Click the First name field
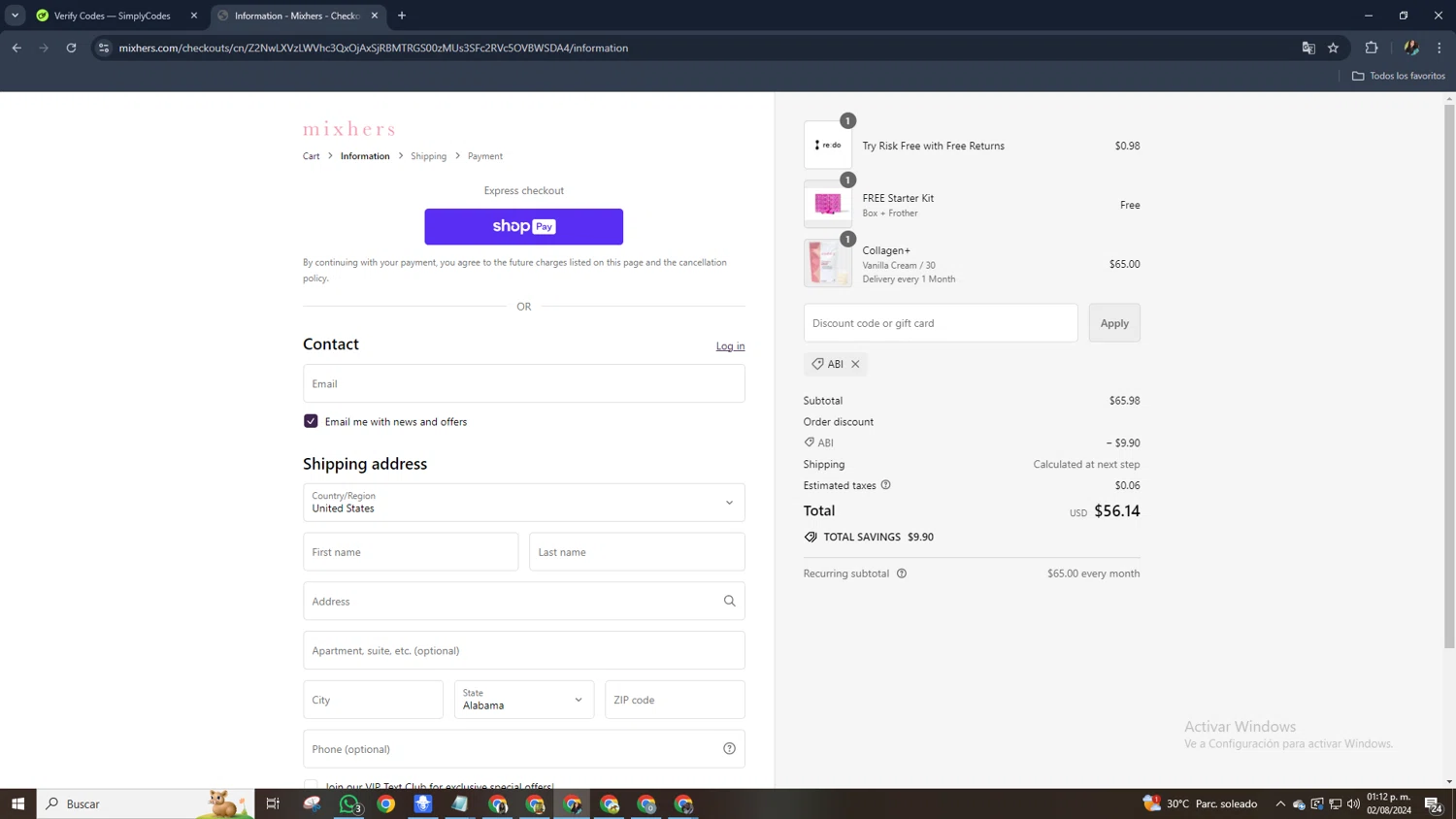This screenshot has width=1456, height=819. point(411,552)
